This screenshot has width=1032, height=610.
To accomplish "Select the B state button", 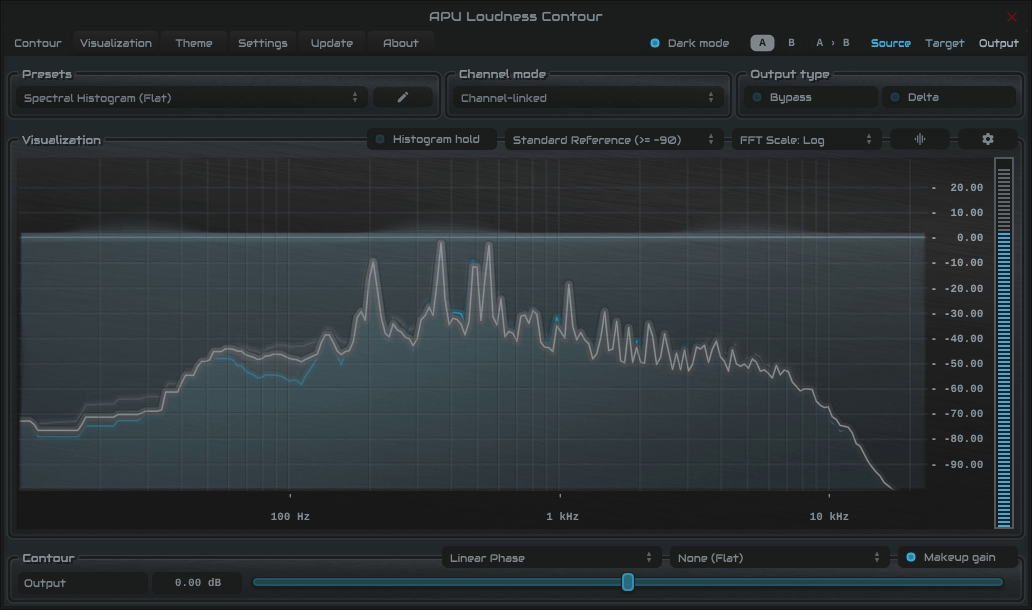I will click(x=791, y=43).
